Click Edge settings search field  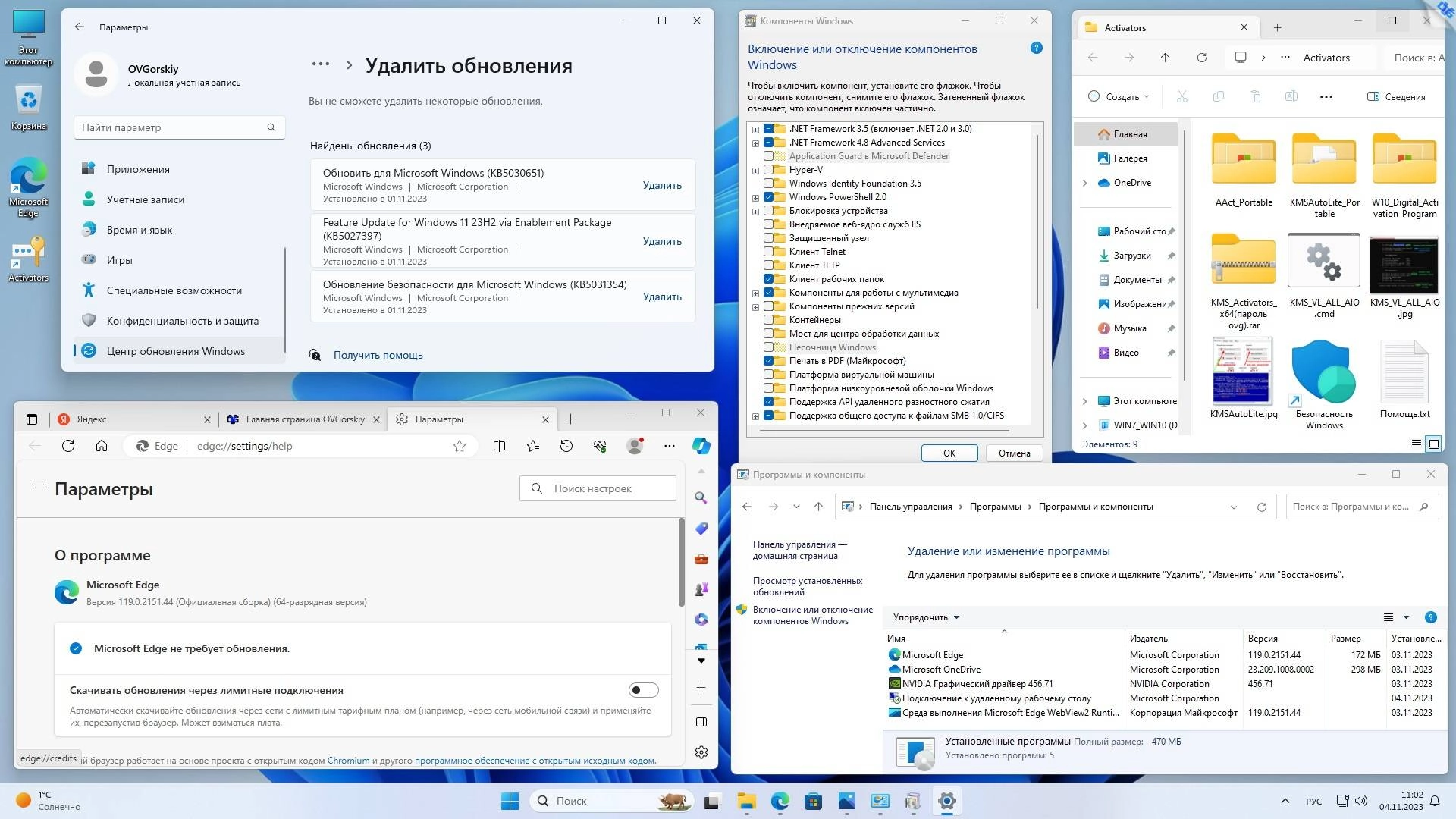[598, 488]
